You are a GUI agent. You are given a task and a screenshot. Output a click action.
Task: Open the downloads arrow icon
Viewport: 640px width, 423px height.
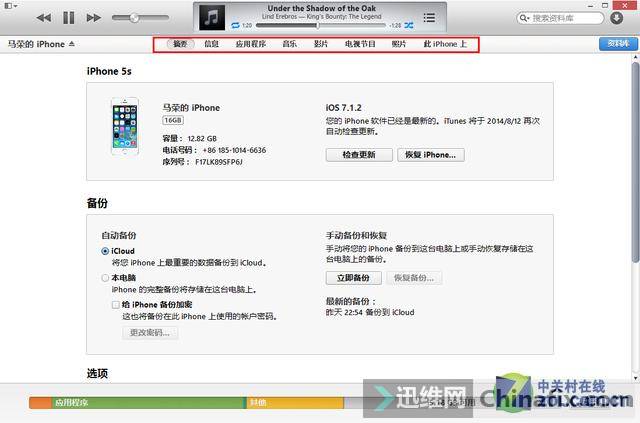(x=616, y=18)
